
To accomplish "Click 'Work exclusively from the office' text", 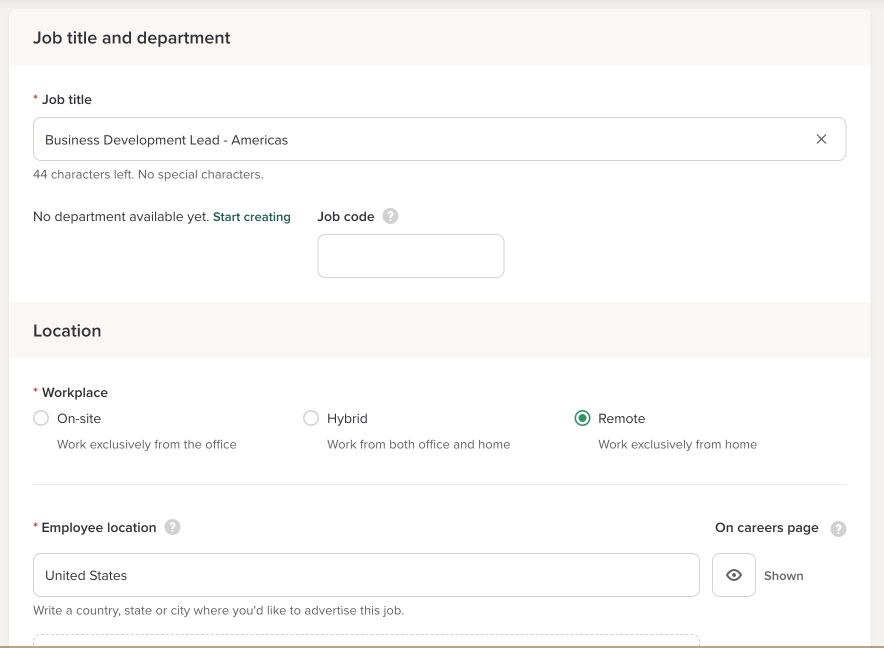I will point(147,444).
